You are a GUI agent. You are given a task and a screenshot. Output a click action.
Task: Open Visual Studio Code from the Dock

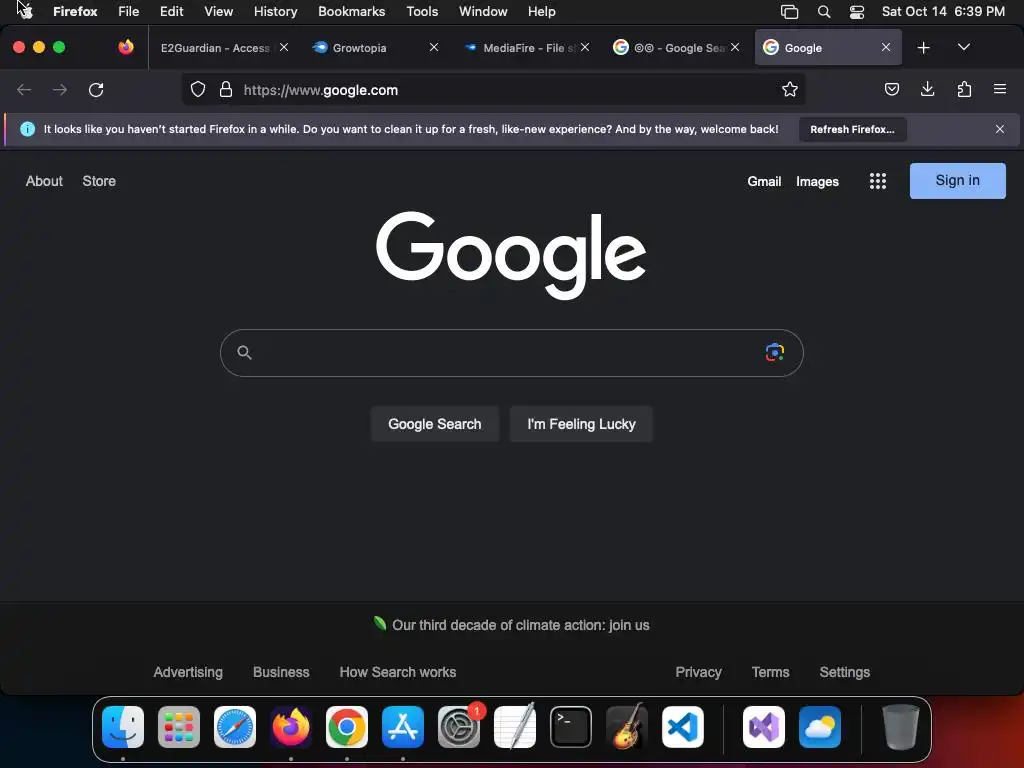682,726
